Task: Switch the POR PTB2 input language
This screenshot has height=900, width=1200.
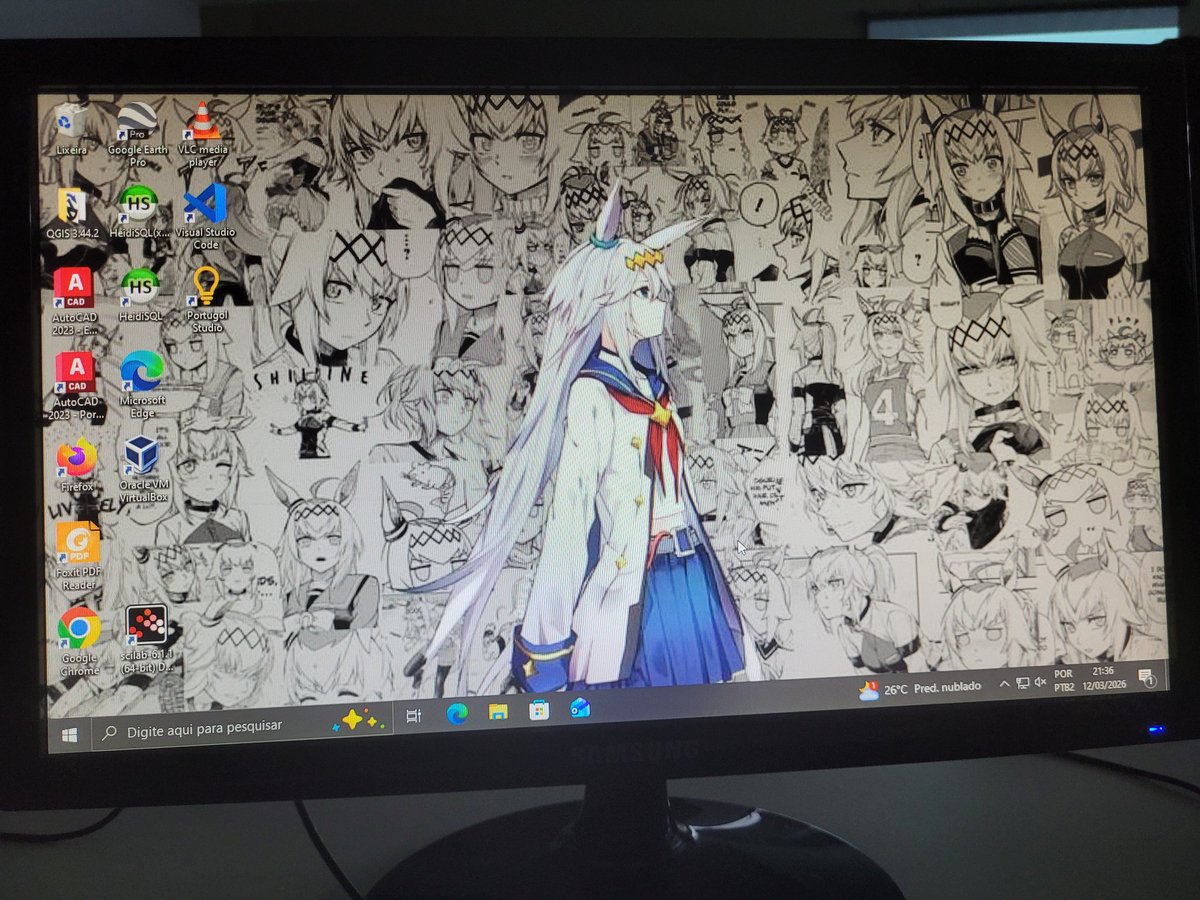Action: 1065,680
